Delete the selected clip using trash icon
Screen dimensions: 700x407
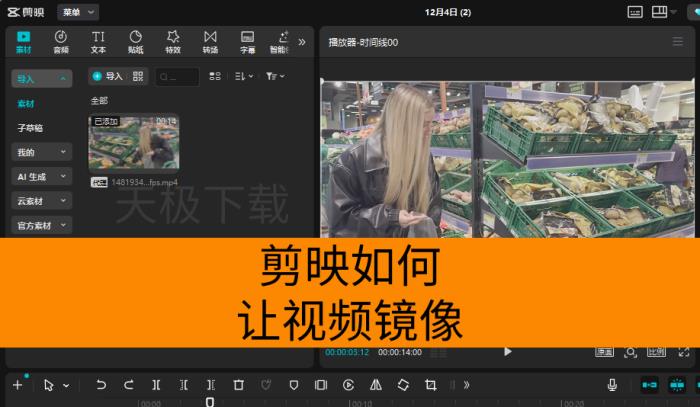238,385
